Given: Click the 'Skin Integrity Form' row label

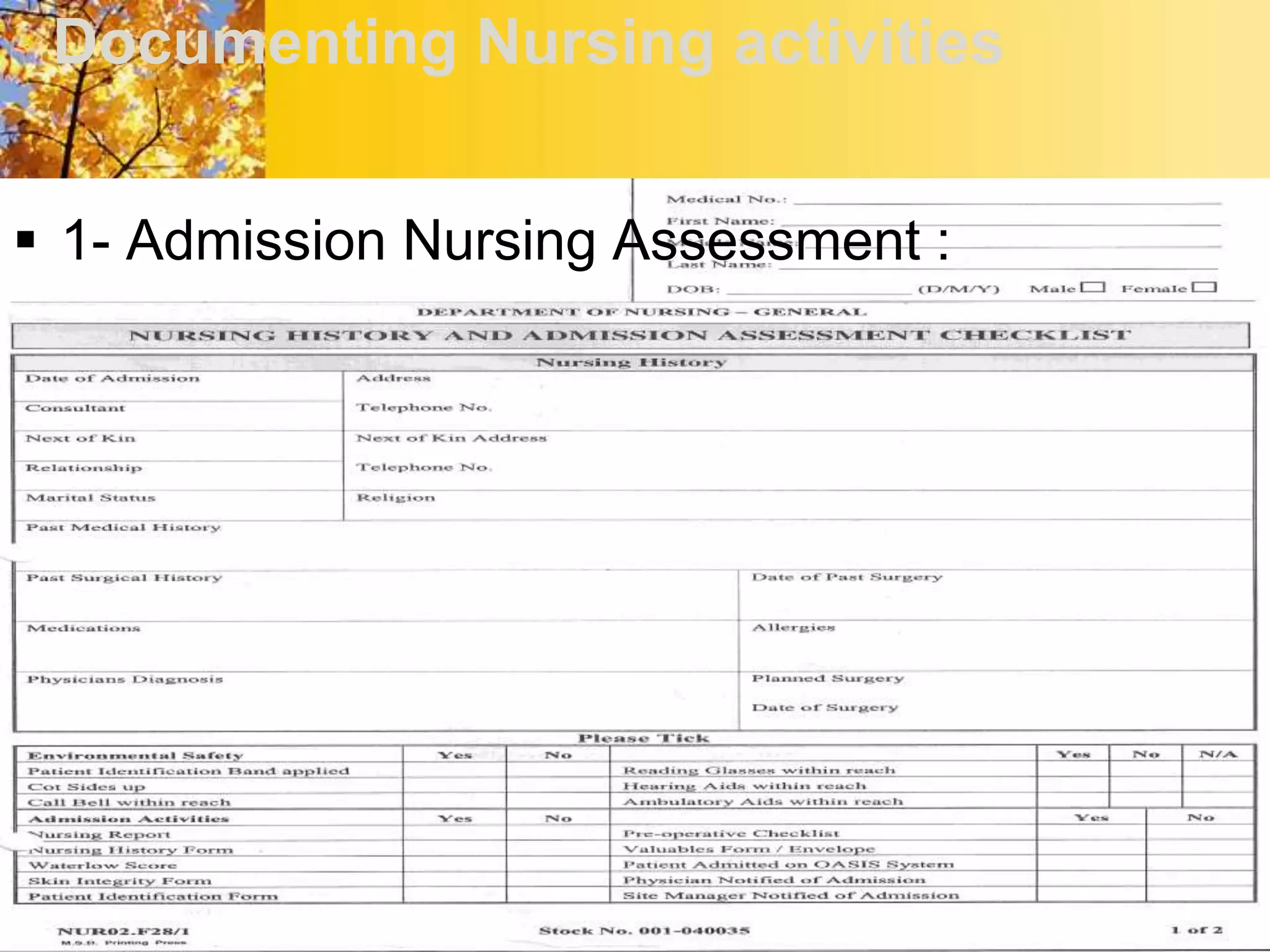Looking at the screenshot, I should pos(120,881).
